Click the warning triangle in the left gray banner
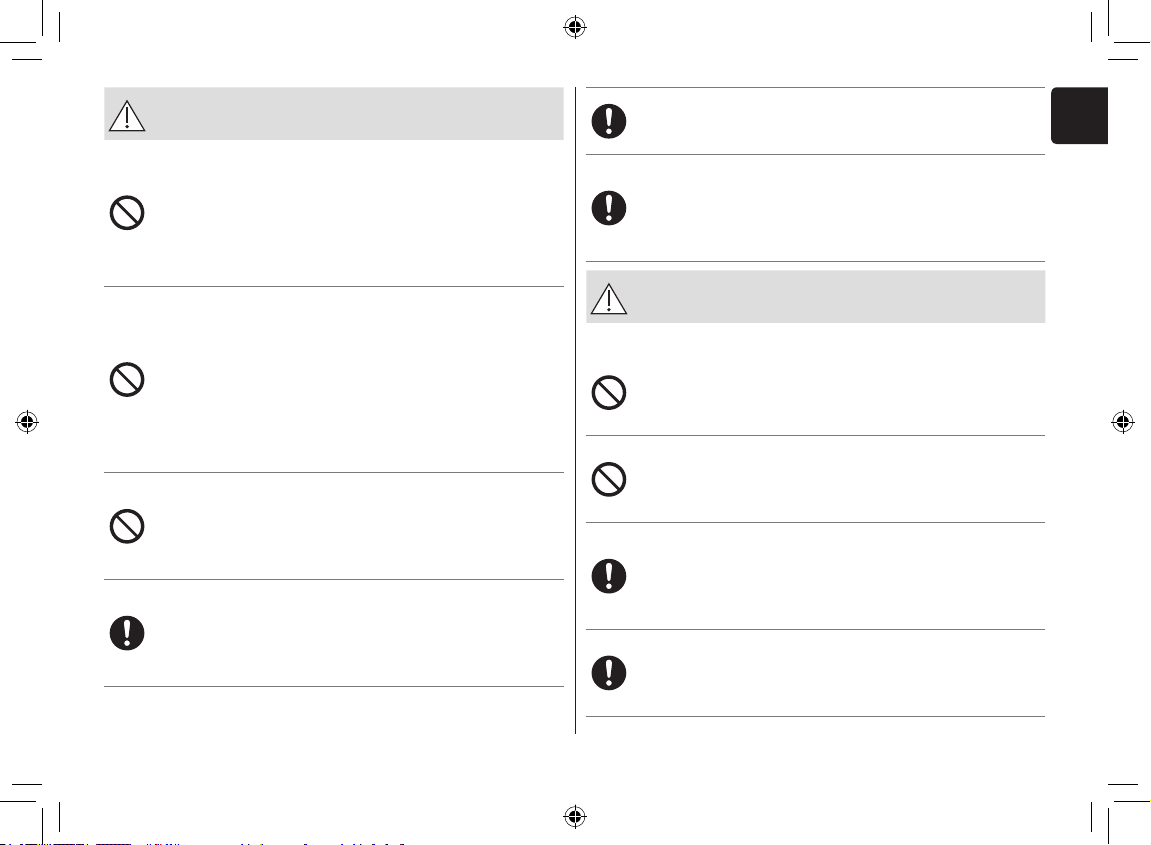Screen dimensions: 1151x845 (127, 116)
